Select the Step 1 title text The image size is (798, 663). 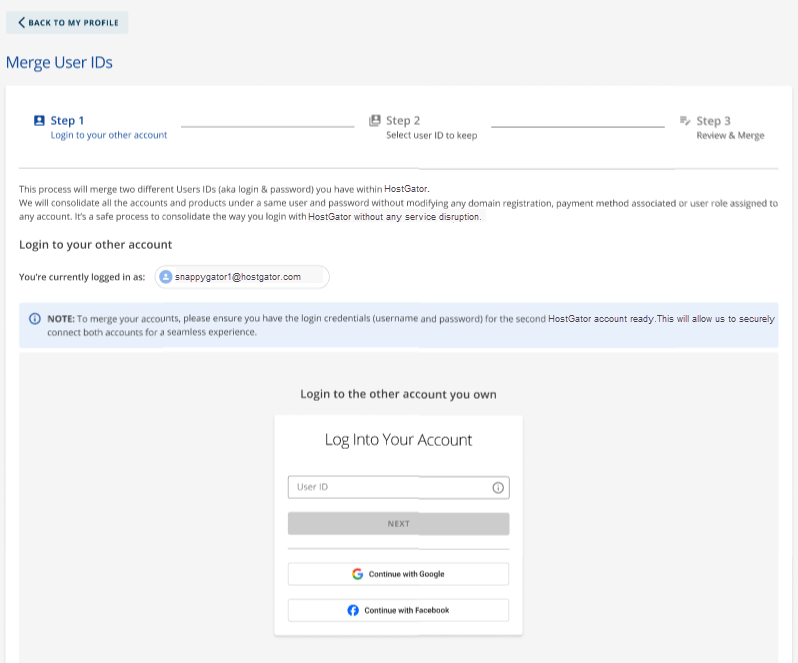(67, 120)
